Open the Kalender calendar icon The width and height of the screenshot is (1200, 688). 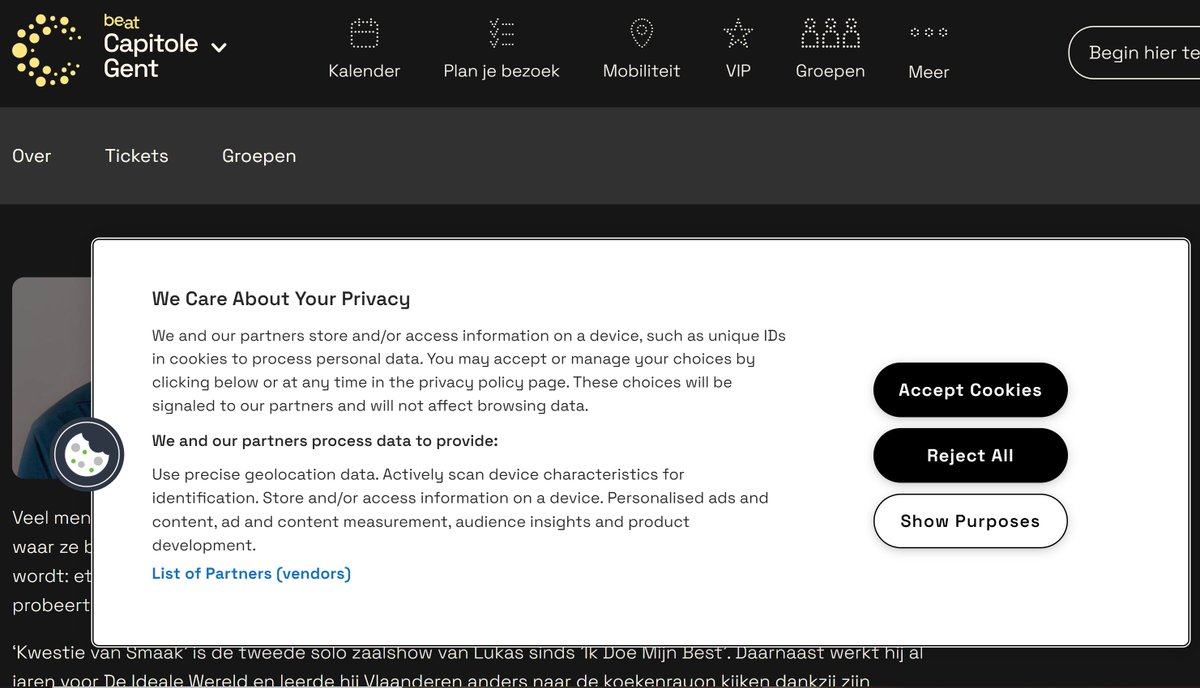[364, 34]
